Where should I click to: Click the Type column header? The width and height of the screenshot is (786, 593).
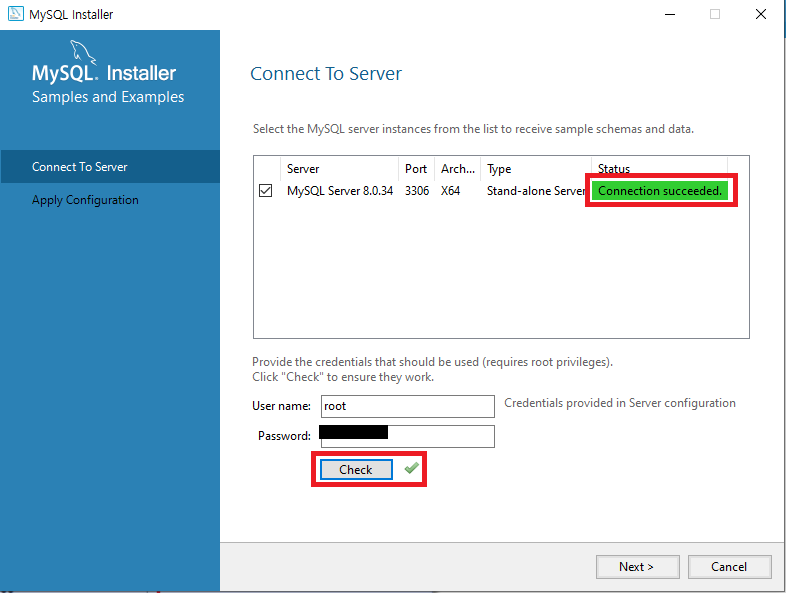(536, 169)
